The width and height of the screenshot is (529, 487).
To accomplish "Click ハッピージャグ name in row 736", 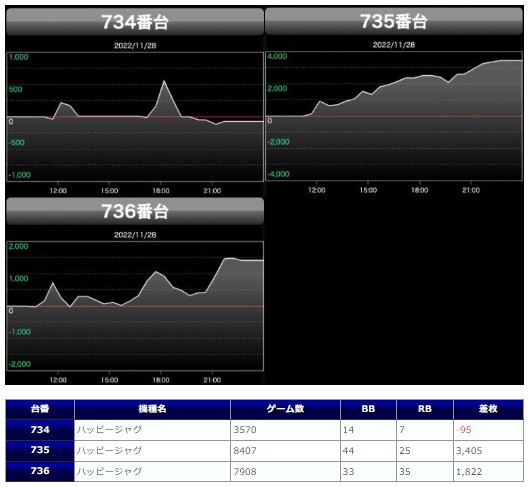I will (109, 471).
